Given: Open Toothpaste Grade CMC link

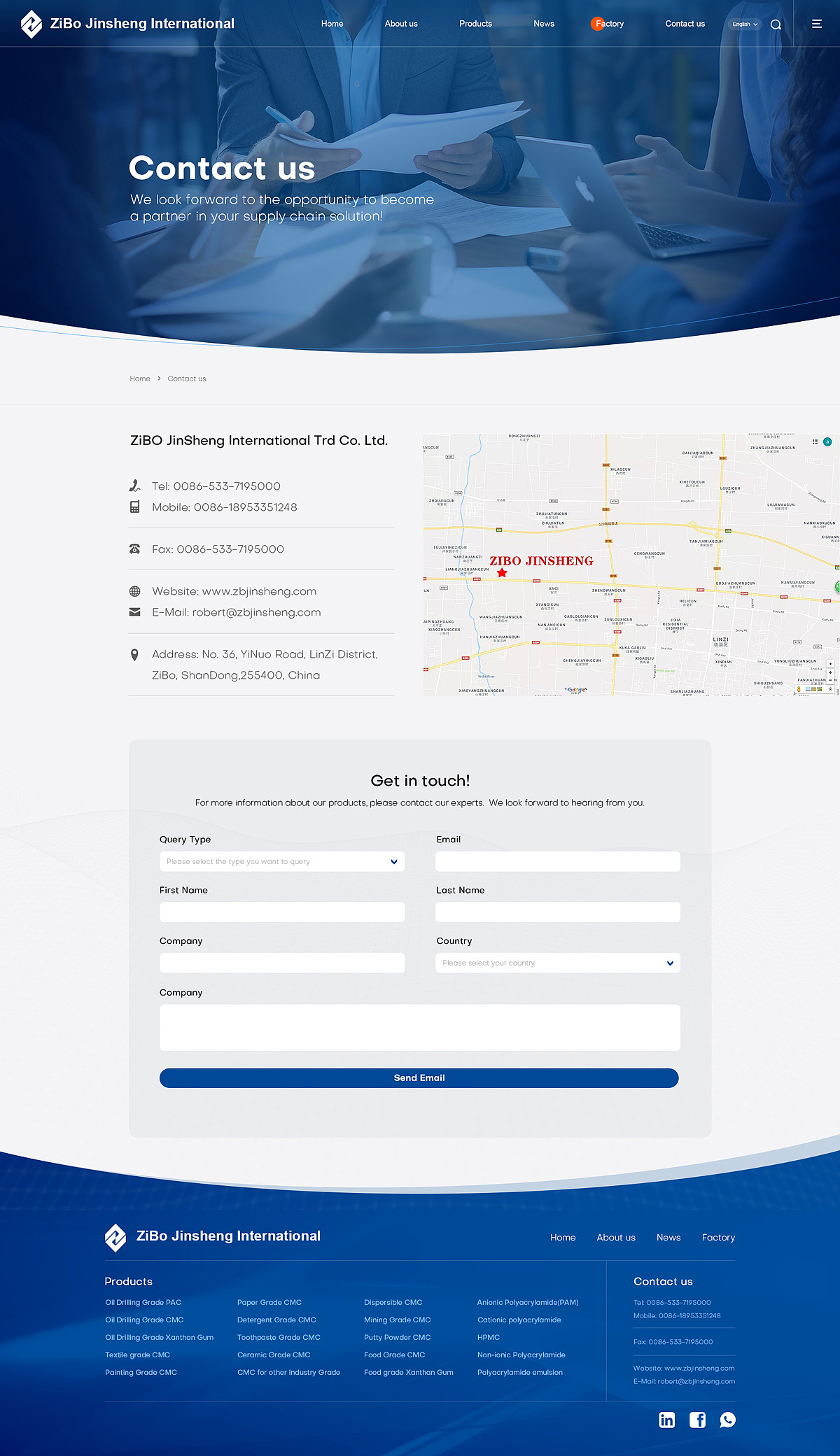Looking at the screenshot, I should point(279,1337).
